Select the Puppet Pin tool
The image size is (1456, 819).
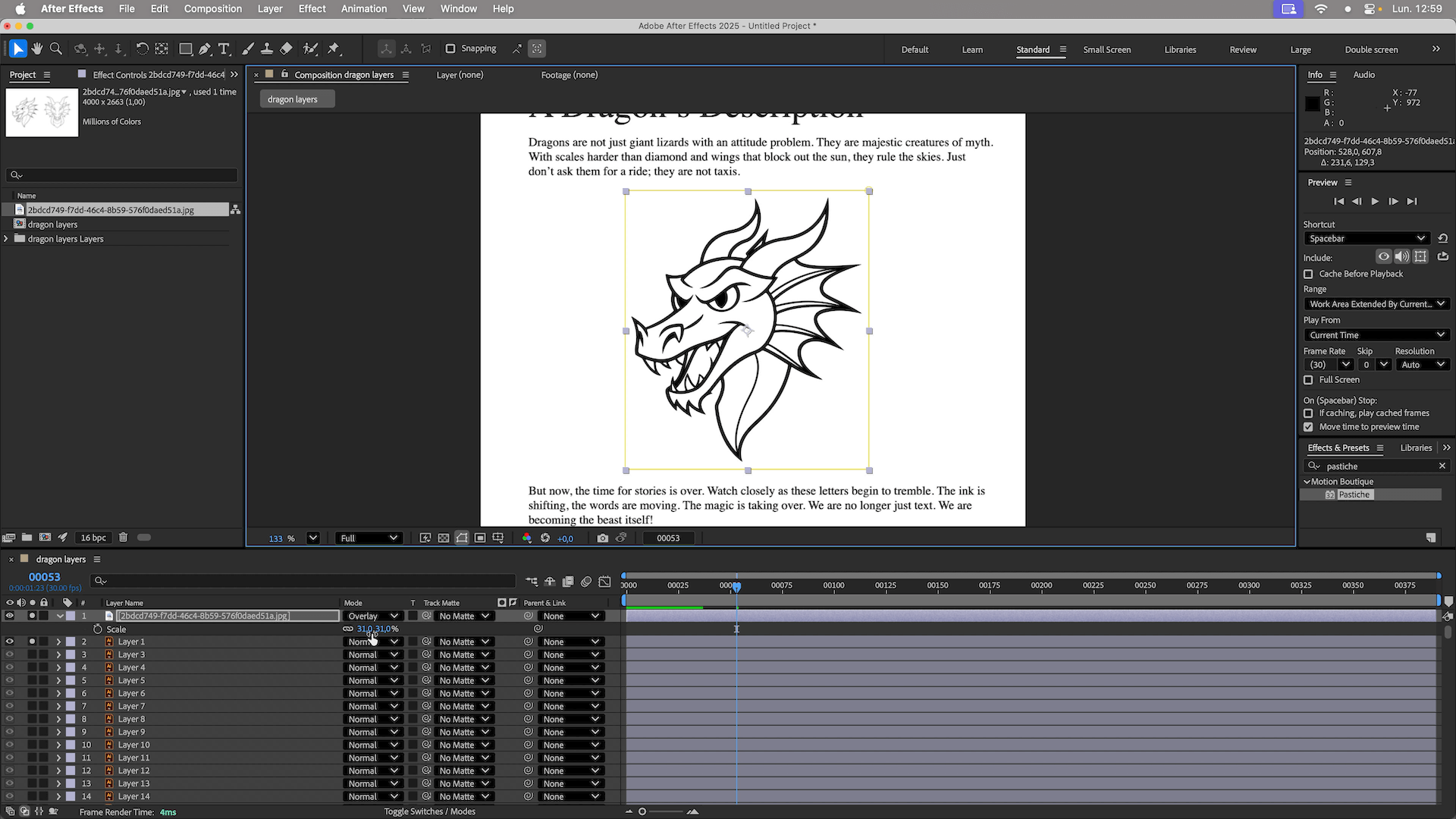334,49
